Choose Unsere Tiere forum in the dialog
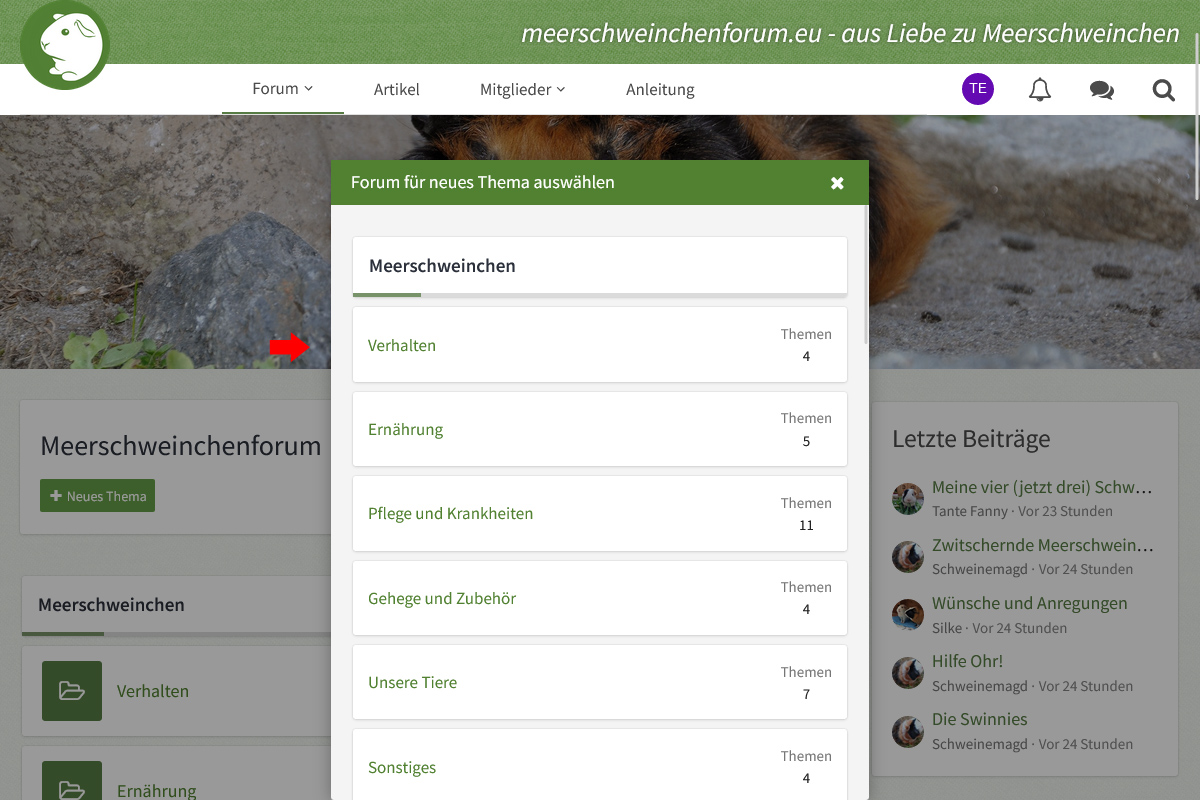This screenshot has height=800, width=1200. tap(412, 683)
